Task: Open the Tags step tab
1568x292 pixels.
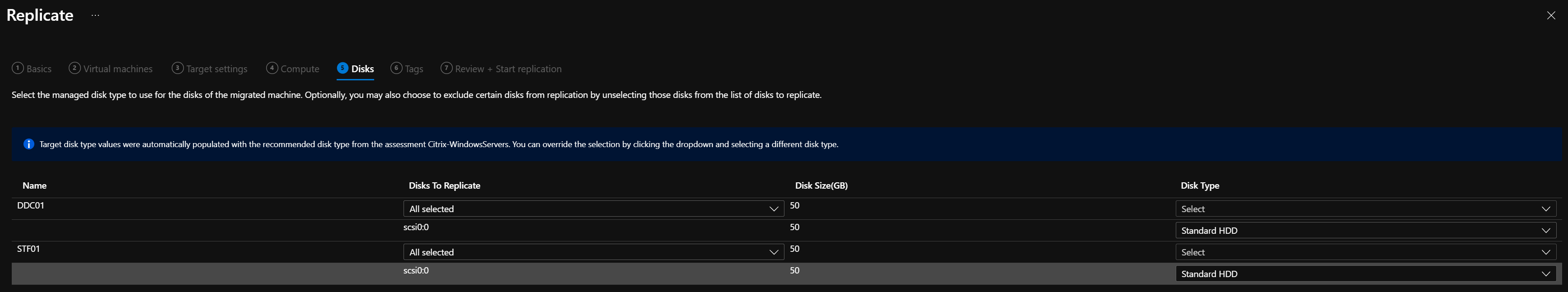Action: pyautogui.click(x=407, y=69)
